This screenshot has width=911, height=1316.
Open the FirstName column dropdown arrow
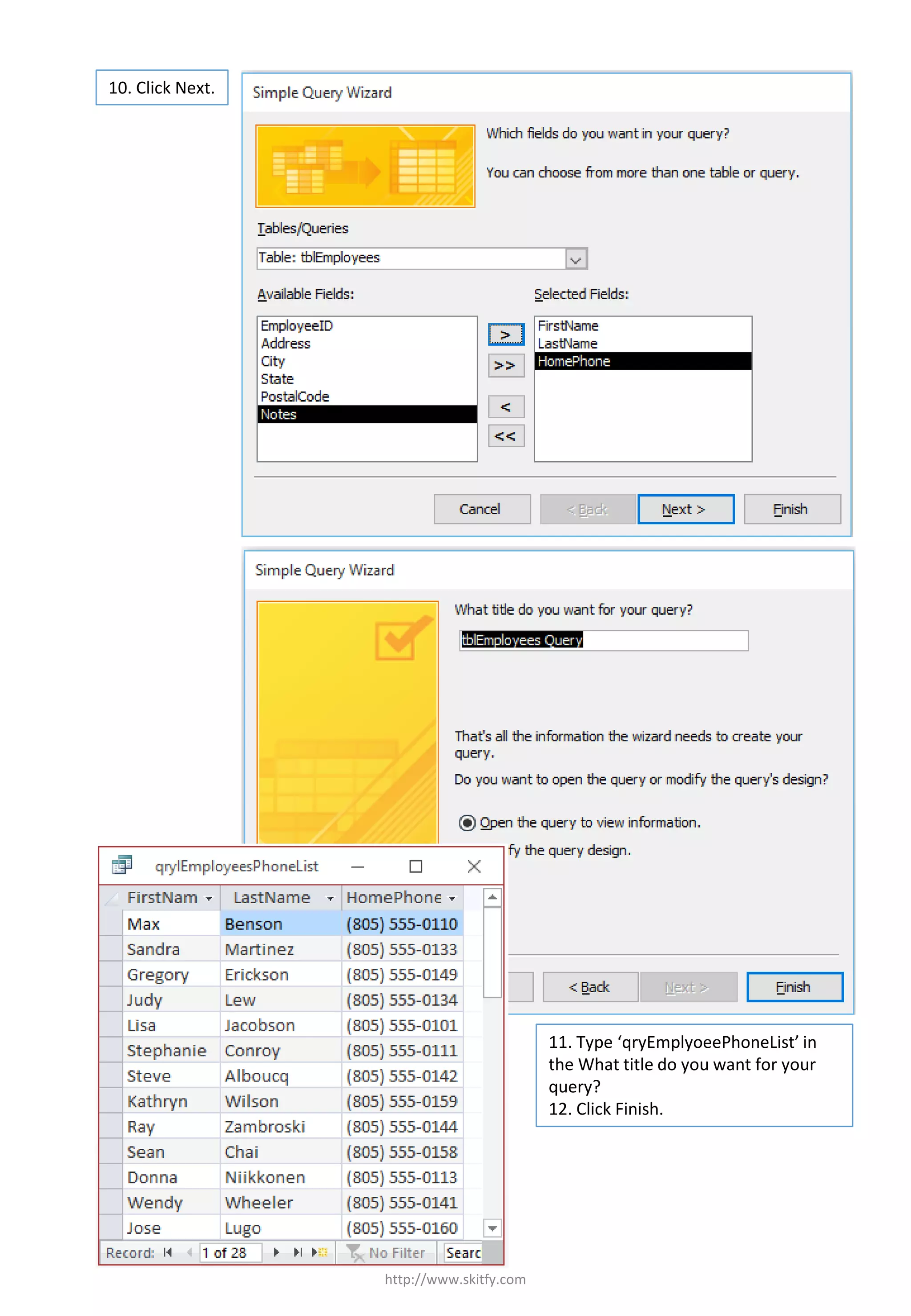[209, 898]
